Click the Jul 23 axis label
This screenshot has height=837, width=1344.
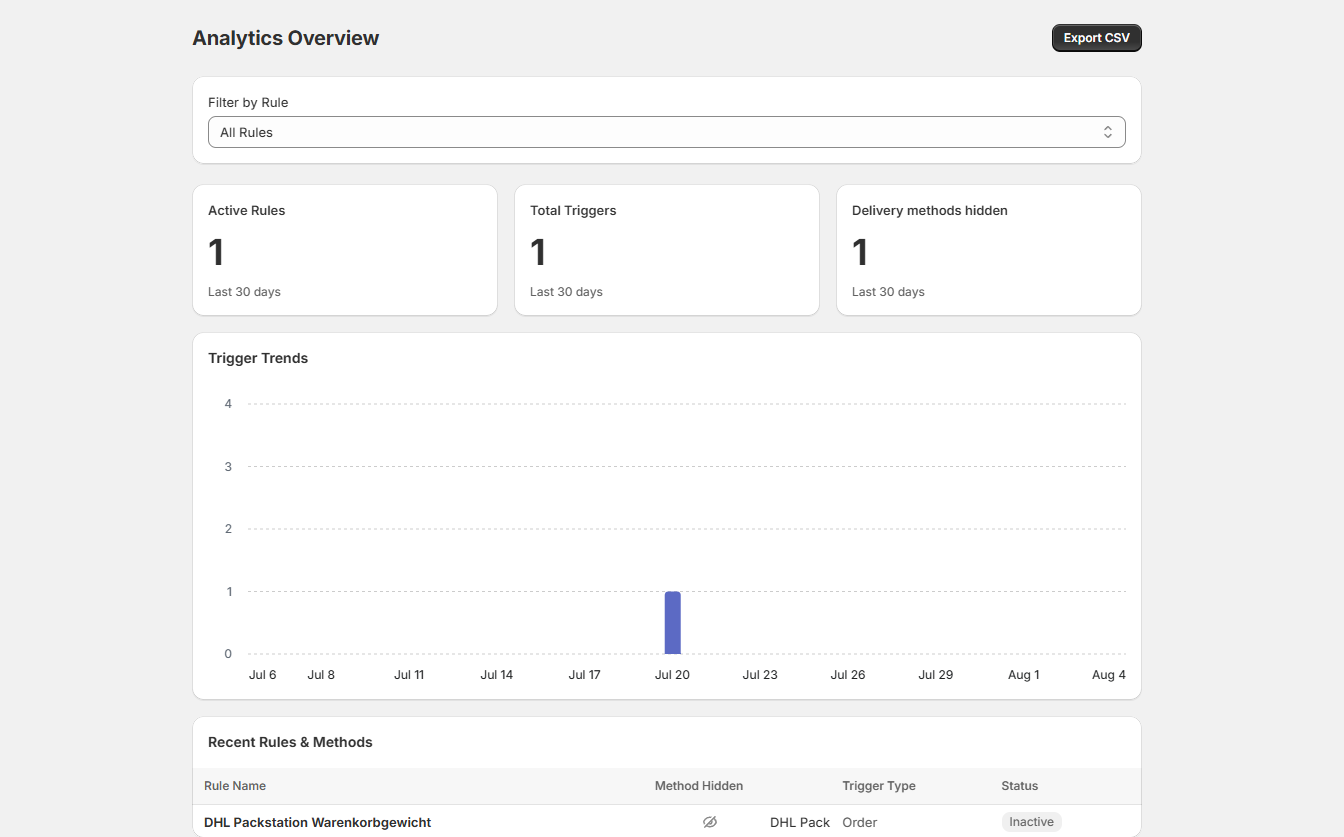click(x=760, y=675)
